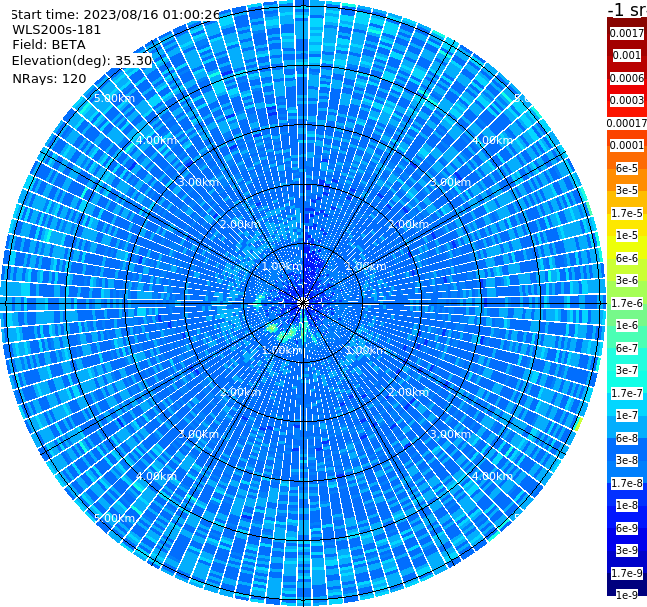
Task: Click the 1.7e-8 colorbar label
Action: tap(627, 483)
